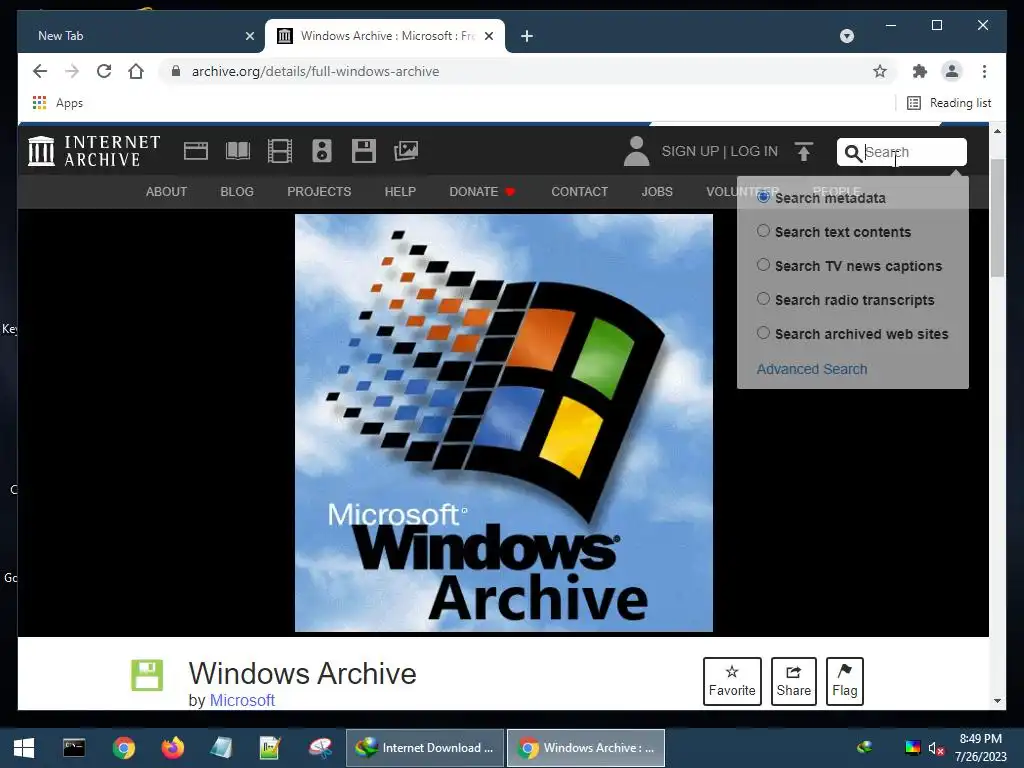Open the Texts book icon
1024x768 pixels.
(238, 151)
